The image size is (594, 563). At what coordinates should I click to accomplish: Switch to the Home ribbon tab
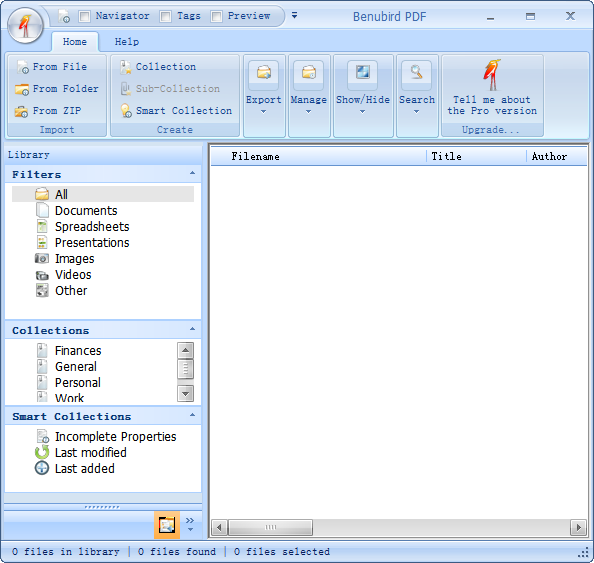(75, 42)
